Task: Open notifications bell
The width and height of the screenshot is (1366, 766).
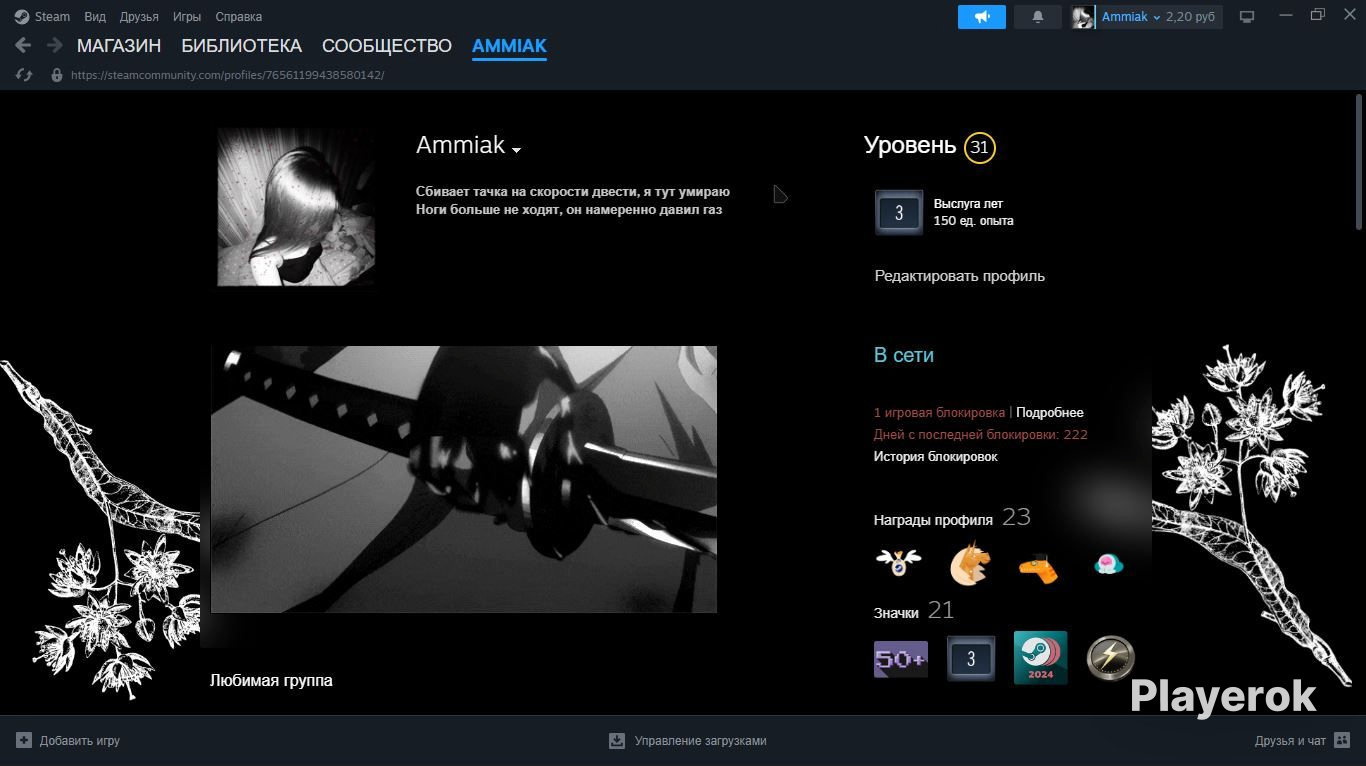Action: 1038,17
